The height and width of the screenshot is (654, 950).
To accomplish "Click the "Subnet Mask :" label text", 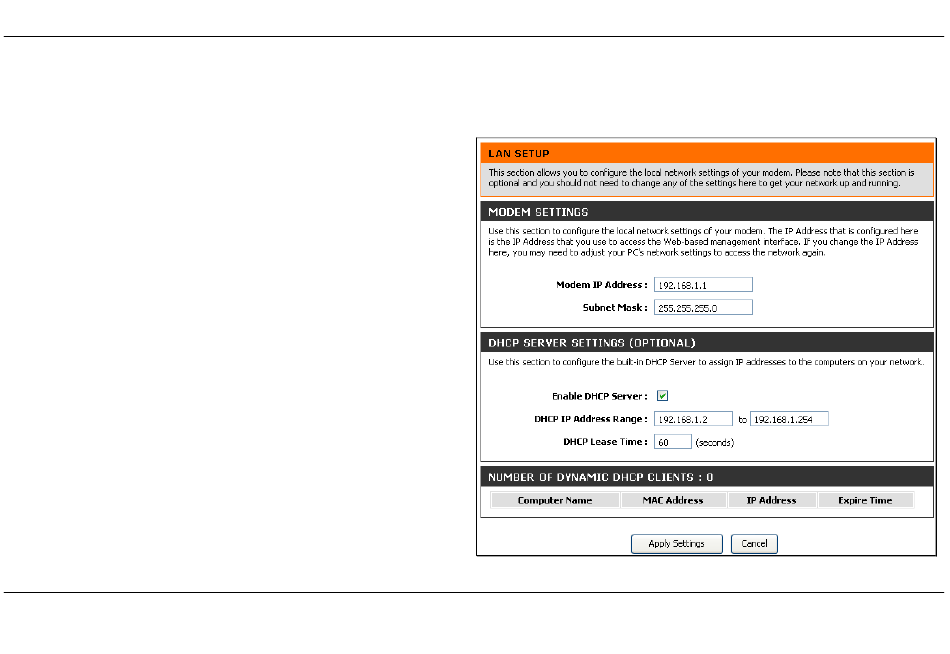I will (x=615, y=308).
